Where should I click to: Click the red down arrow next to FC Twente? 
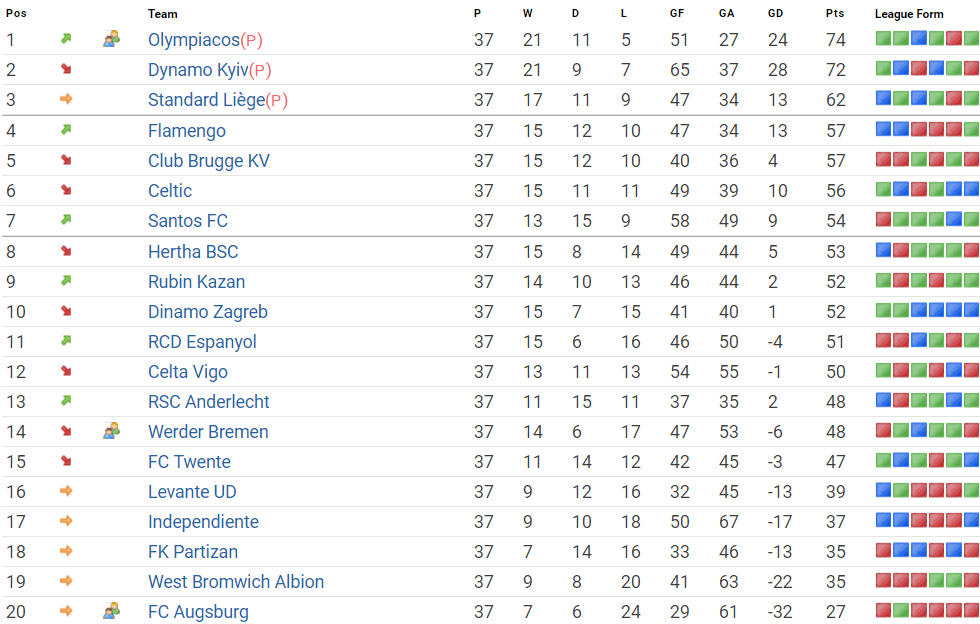[x=66, y=461]
